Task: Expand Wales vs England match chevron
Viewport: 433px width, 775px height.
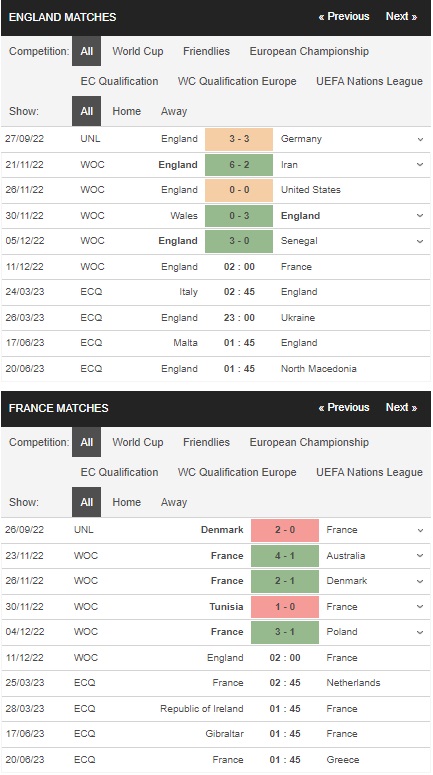Action: click(420, 216)
